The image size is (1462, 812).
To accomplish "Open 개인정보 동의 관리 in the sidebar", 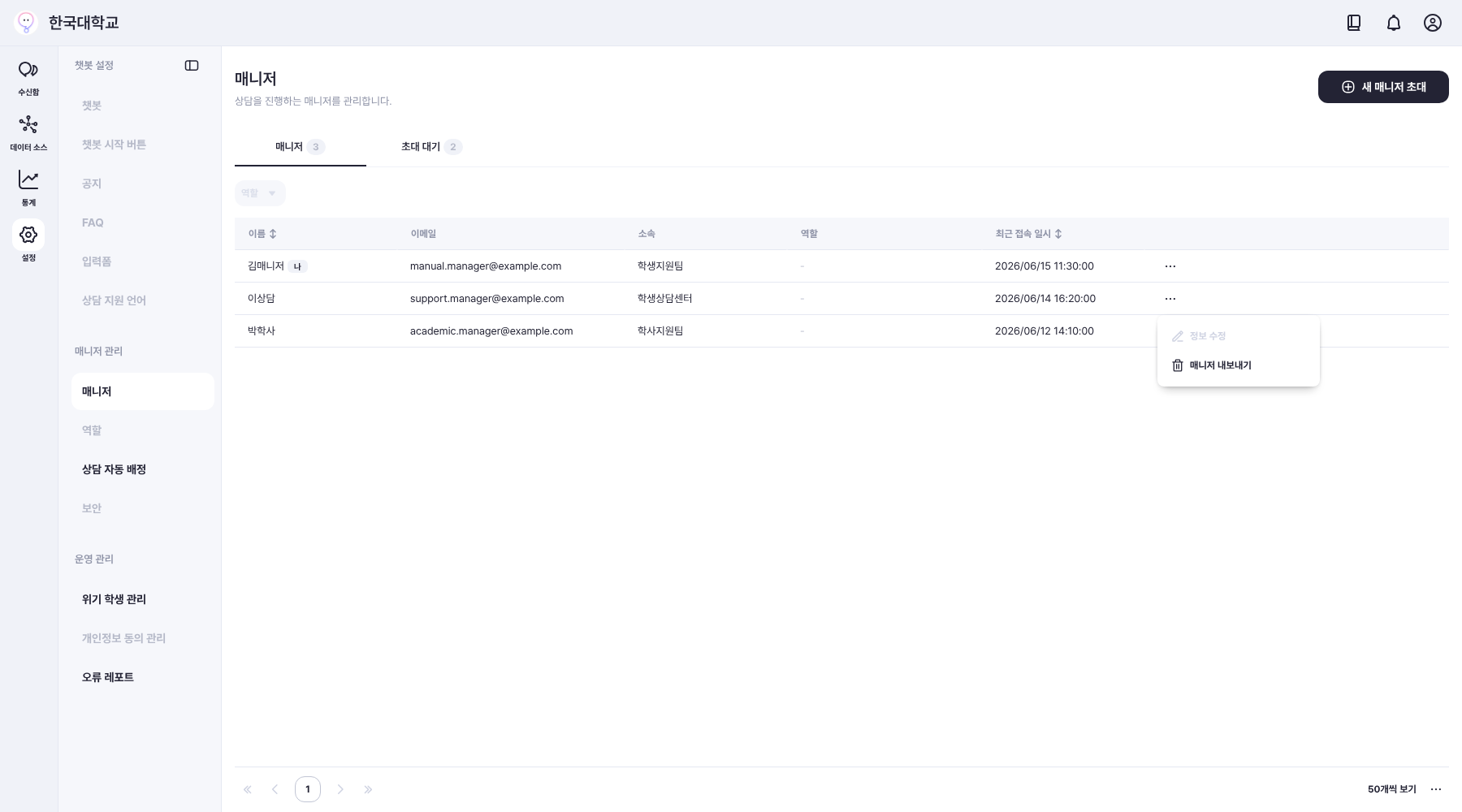I will click(x=143, y=638).
